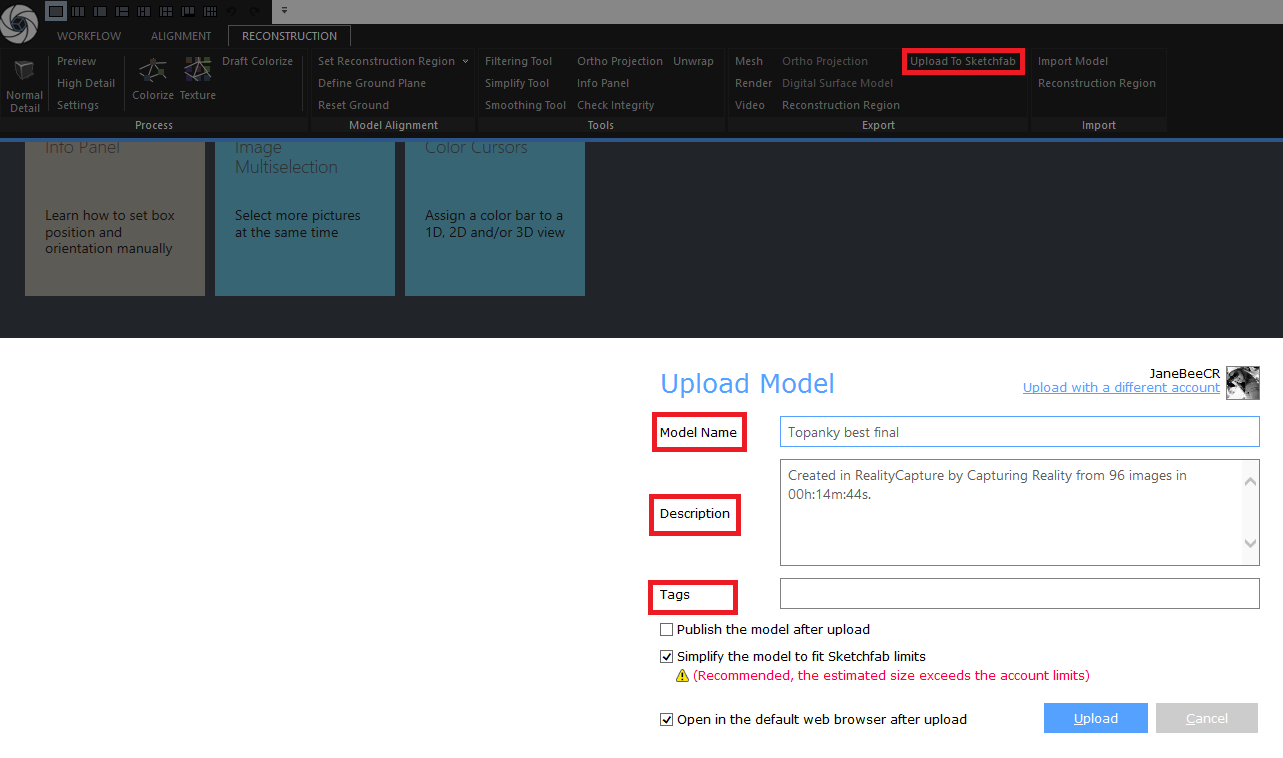Open the Smoothing Tool
This screenshot has width=1283, height=758.
pyautogui.click(x=526, y=105)
